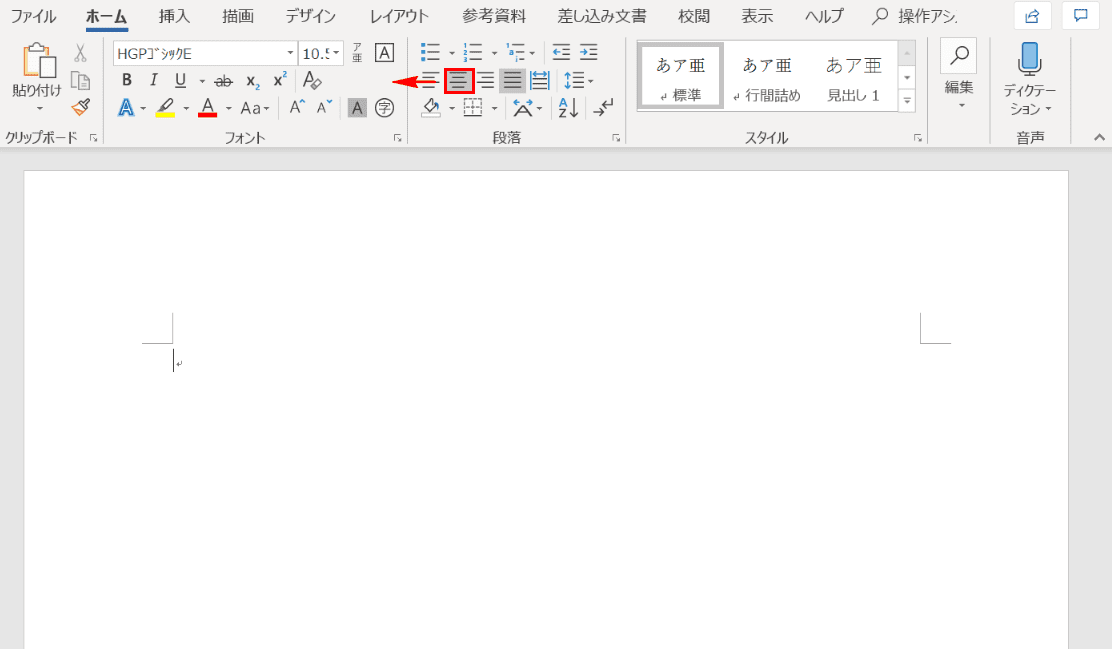Screen dimensions: 1112x649
Task: Click the Paste (貼り付け) clipboard icon
Action: tap(38, 60)
